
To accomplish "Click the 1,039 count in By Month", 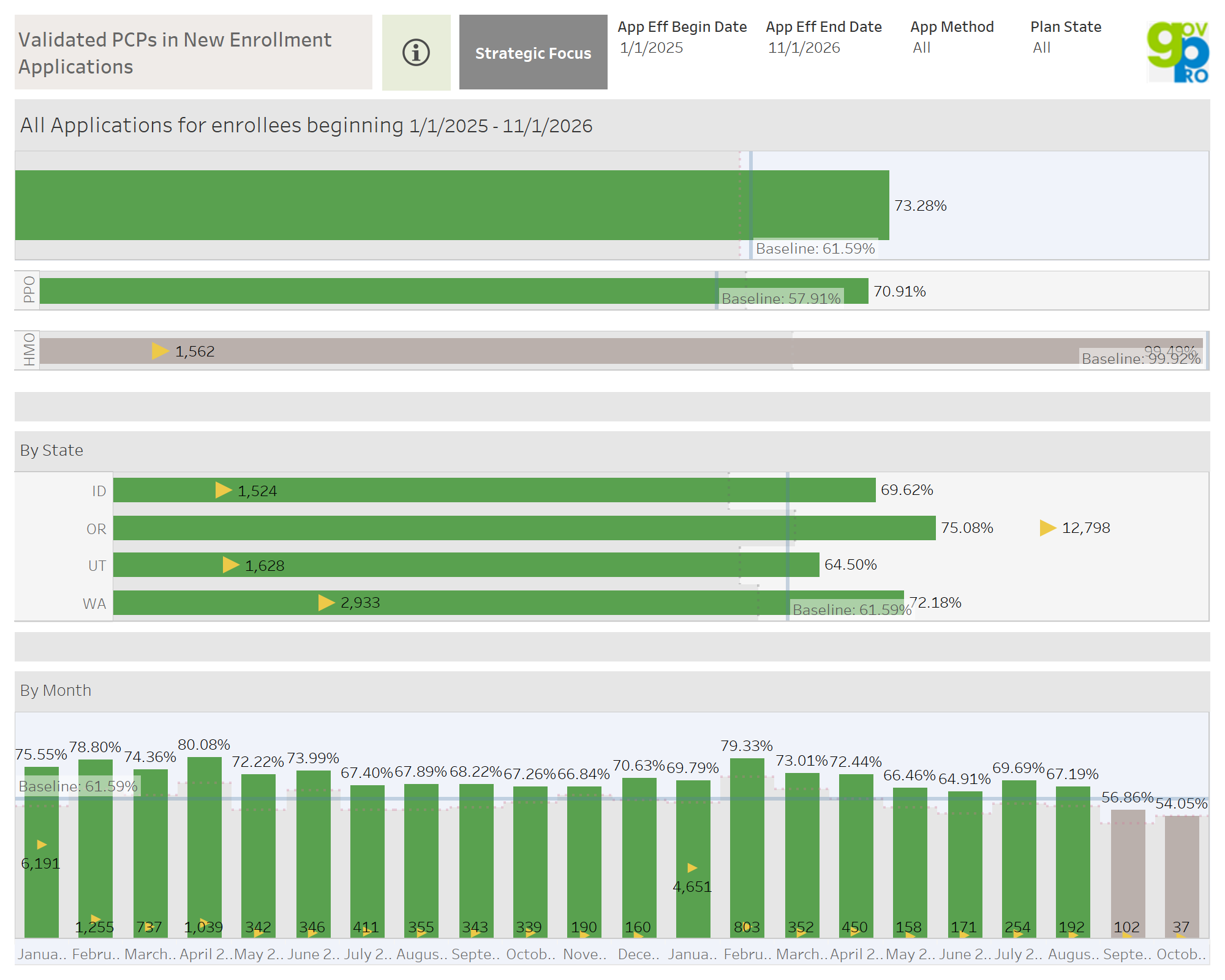I will point(203,927).
